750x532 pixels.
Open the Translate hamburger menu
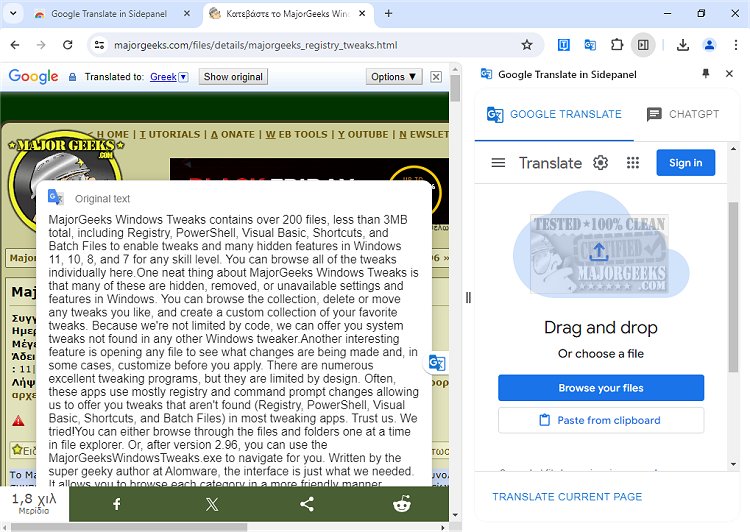point(498,163)
